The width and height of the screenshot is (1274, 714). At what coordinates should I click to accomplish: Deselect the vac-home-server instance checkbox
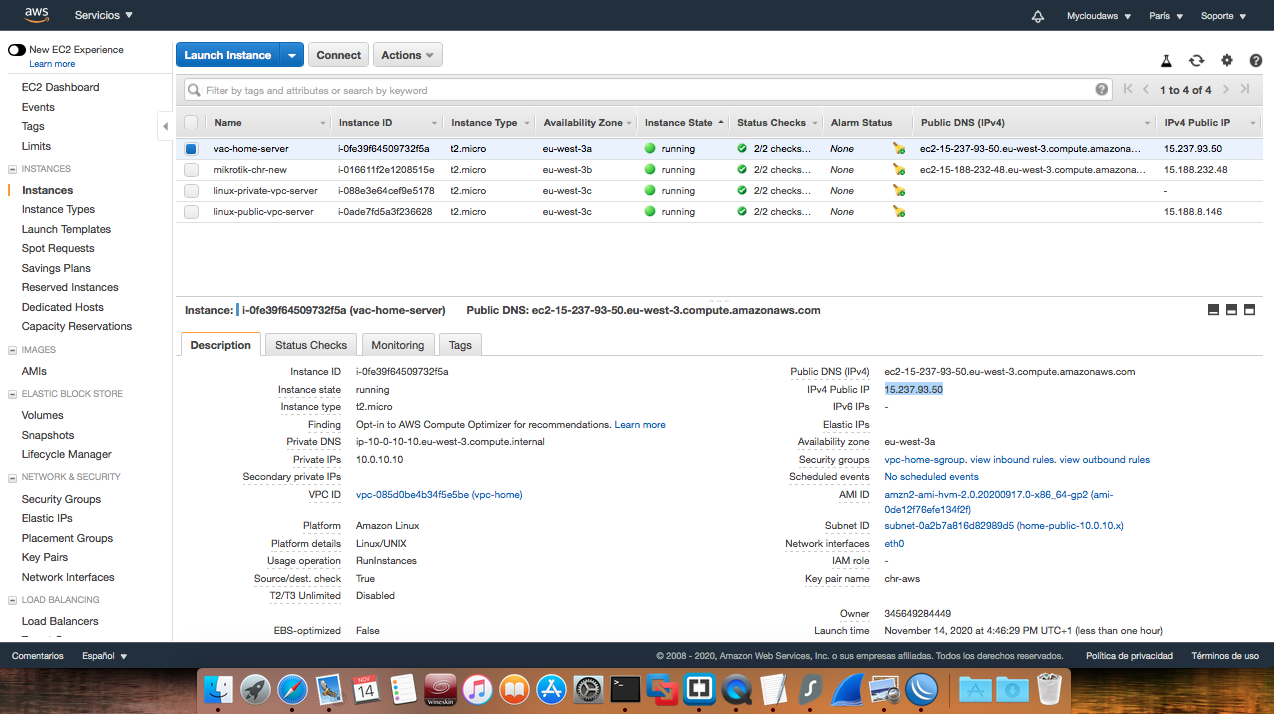click(x=189, y=148)
